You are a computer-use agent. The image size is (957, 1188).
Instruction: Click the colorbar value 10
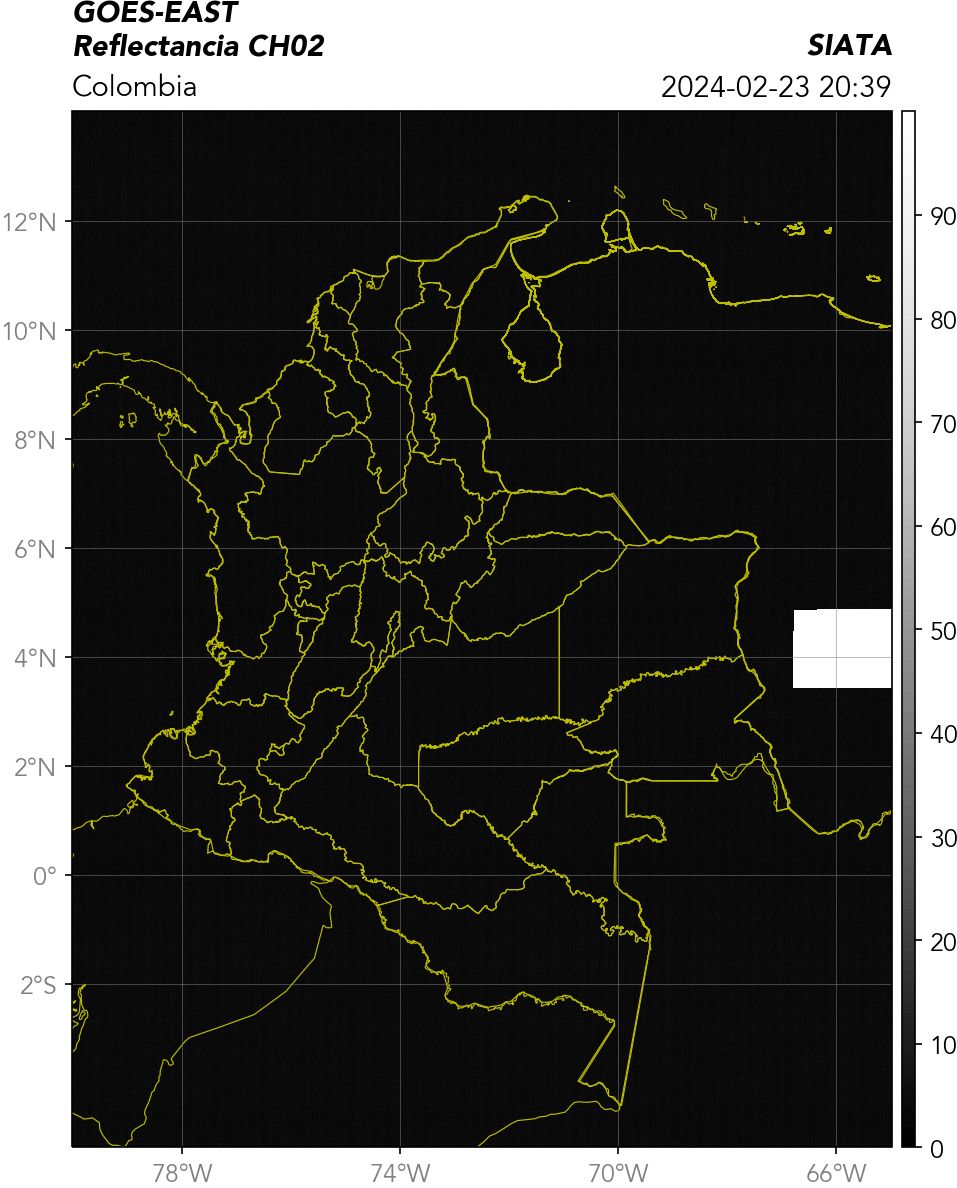tap(943, 1046)
